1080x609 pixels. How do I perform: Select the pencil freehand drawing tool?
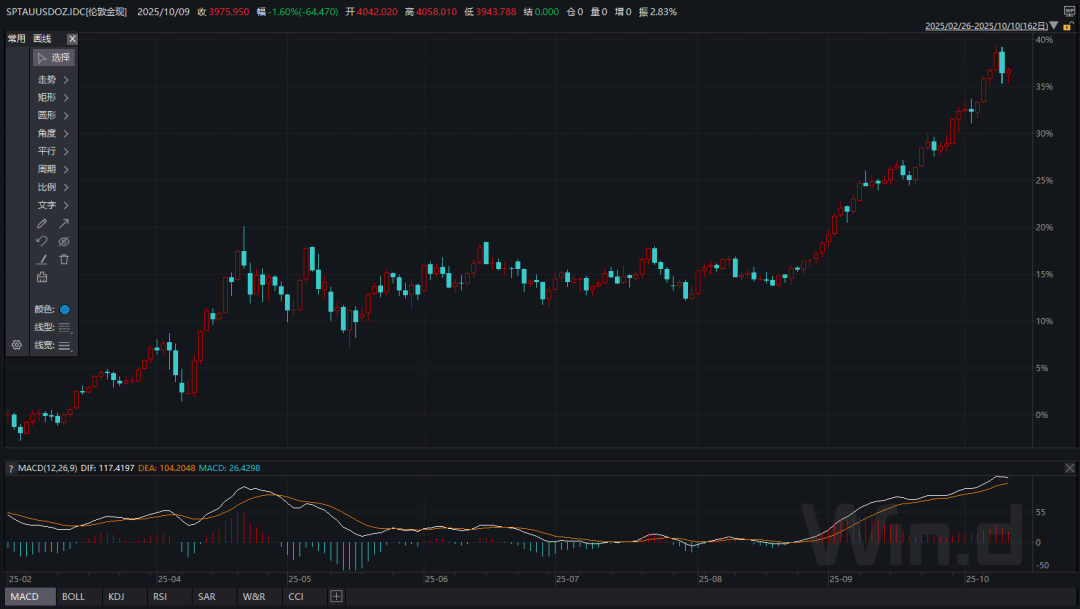42,223
